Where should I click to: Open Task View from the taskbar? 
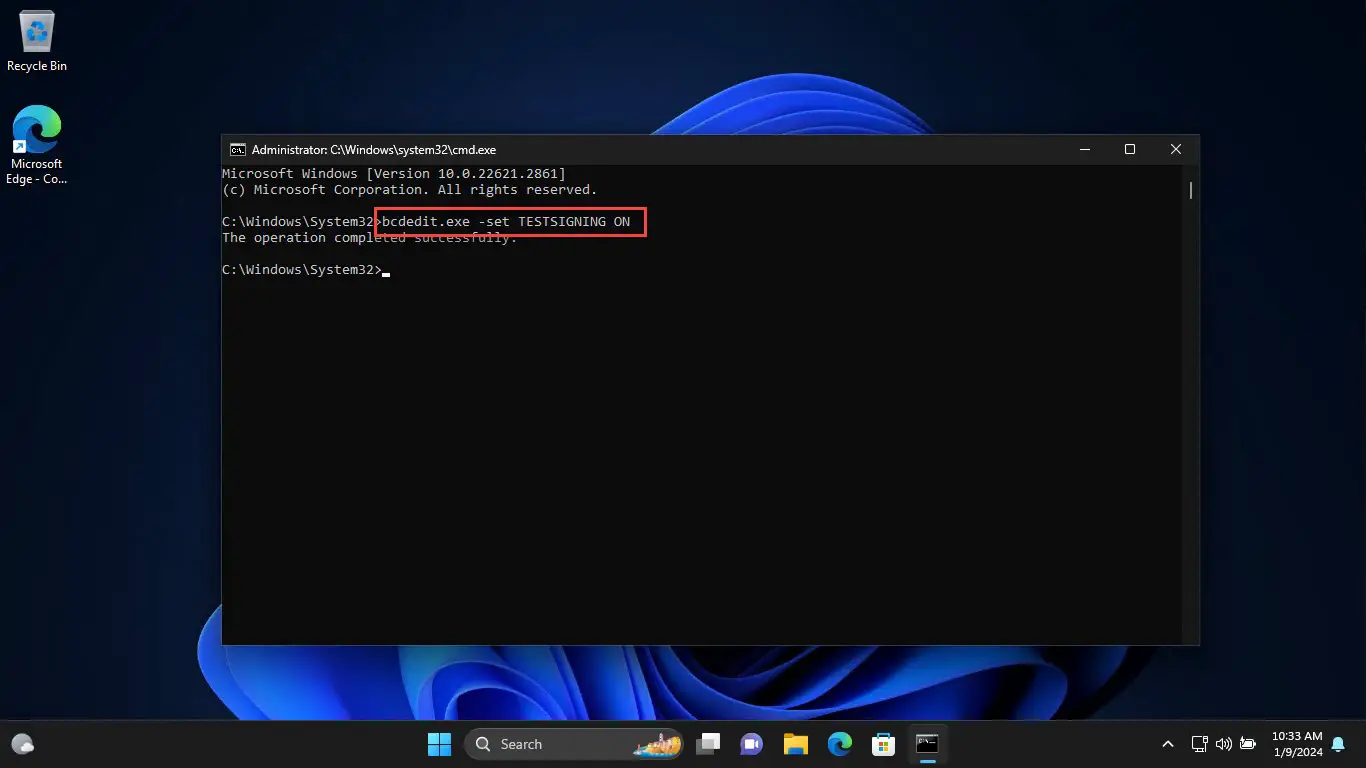(x=709, y=744)
